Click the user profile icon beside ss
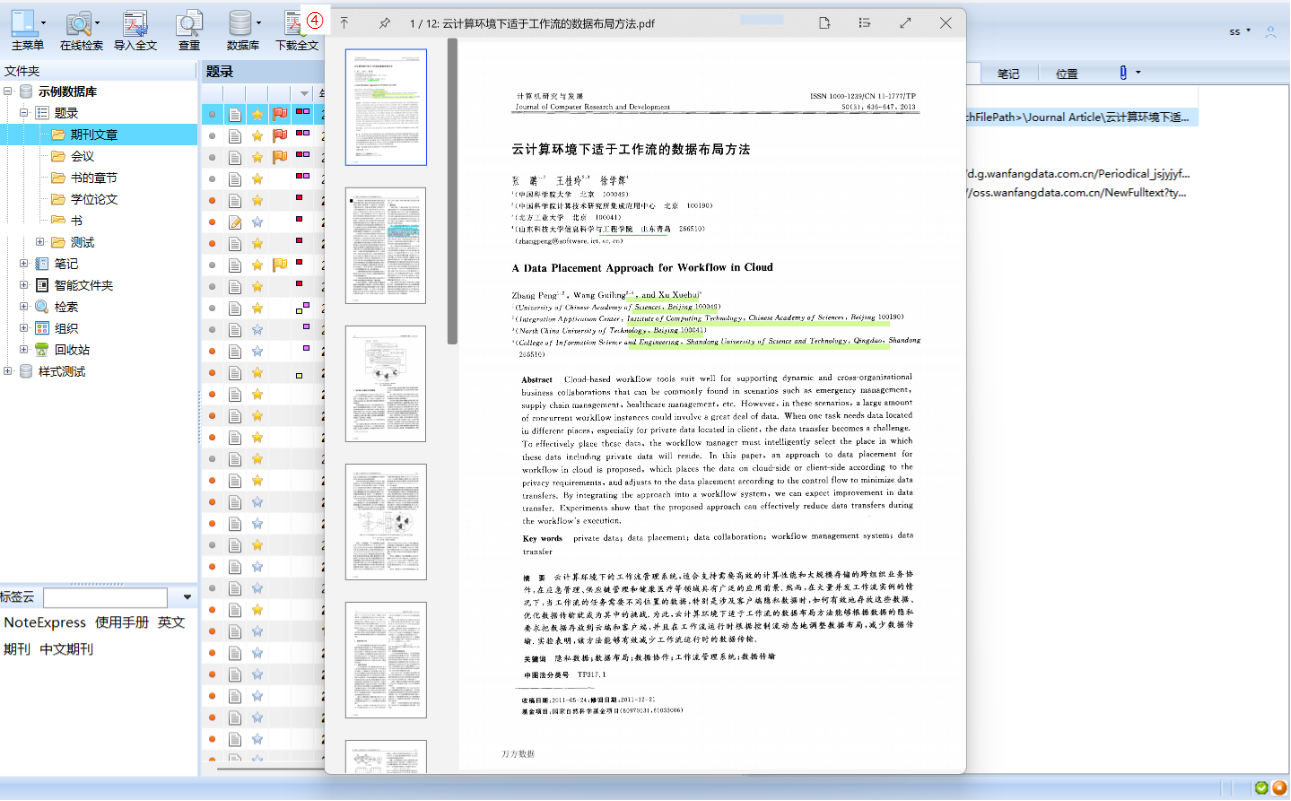 tap(1271, 32)
